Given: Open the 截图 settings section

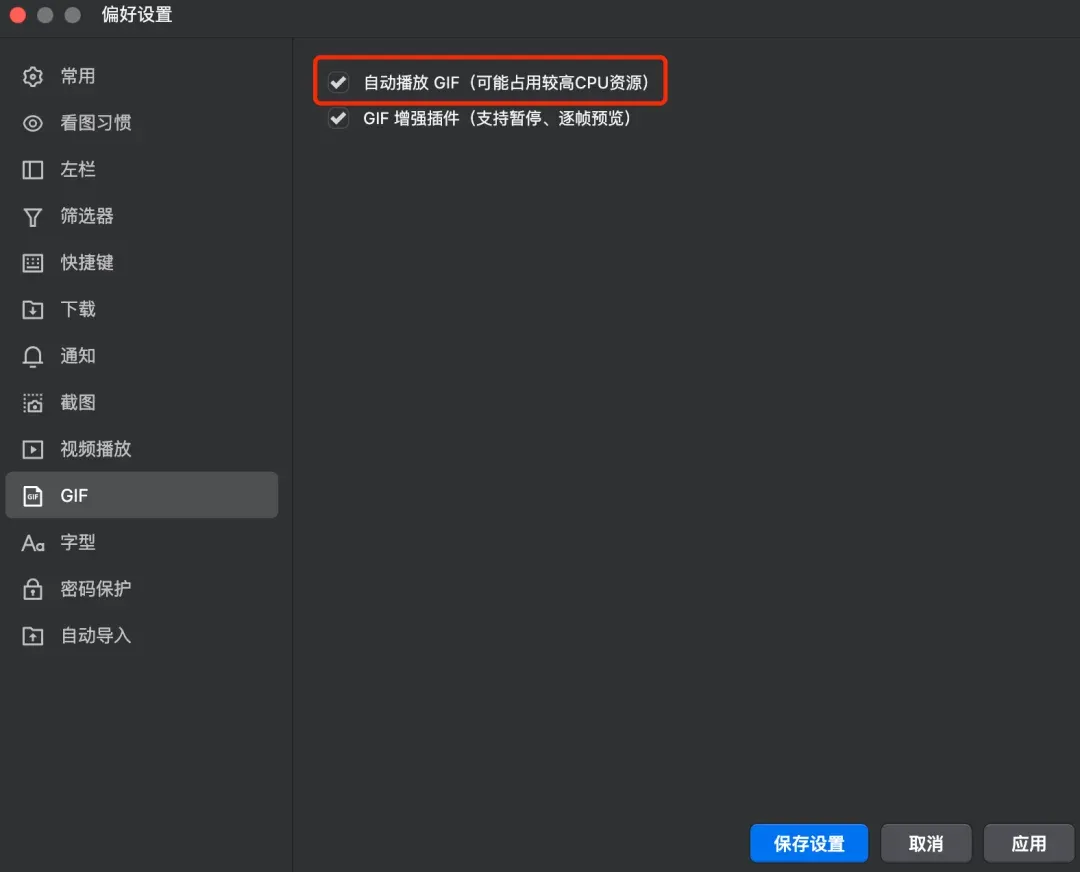Looking at the screenshot, I should (x=141, y=403).
